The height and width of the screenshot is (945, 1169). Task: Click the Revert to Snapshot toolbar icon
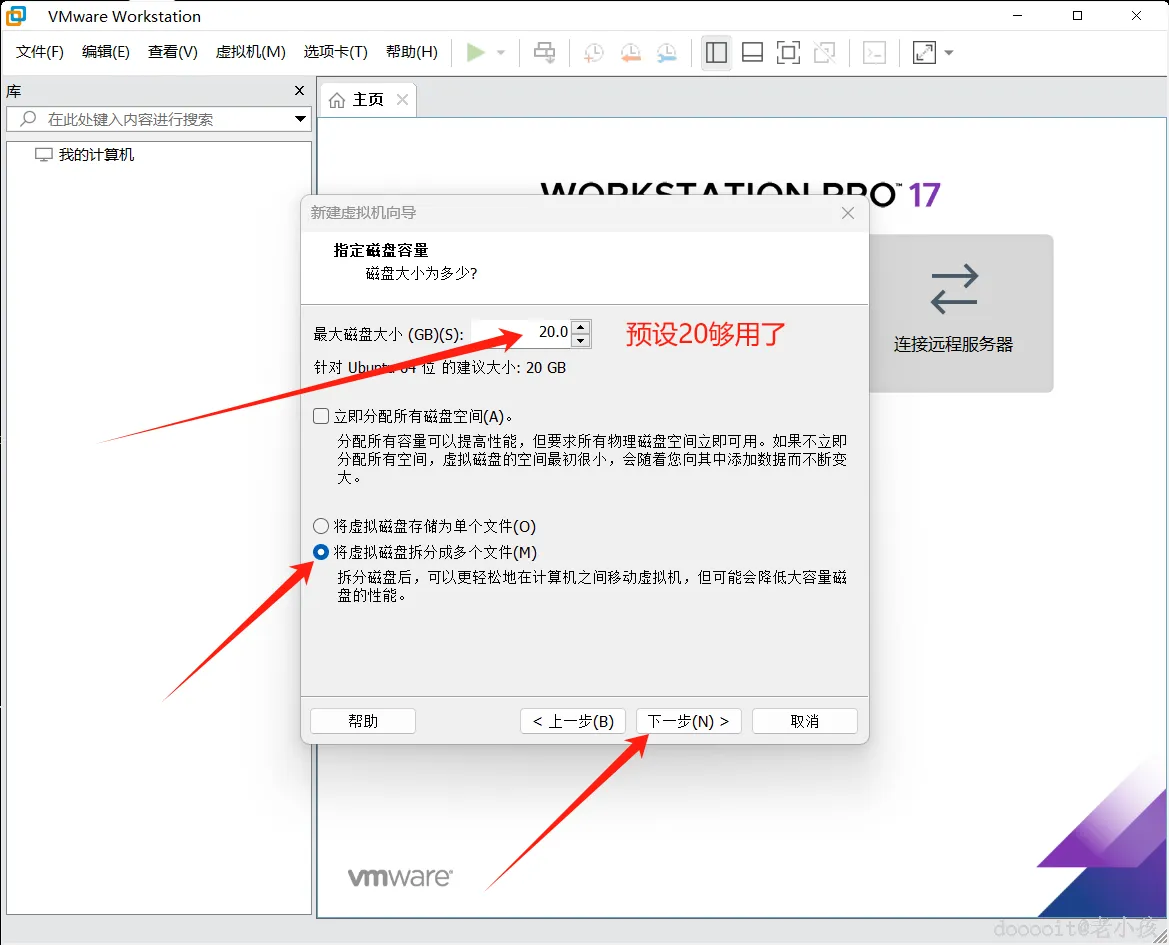tap(631, 52)
